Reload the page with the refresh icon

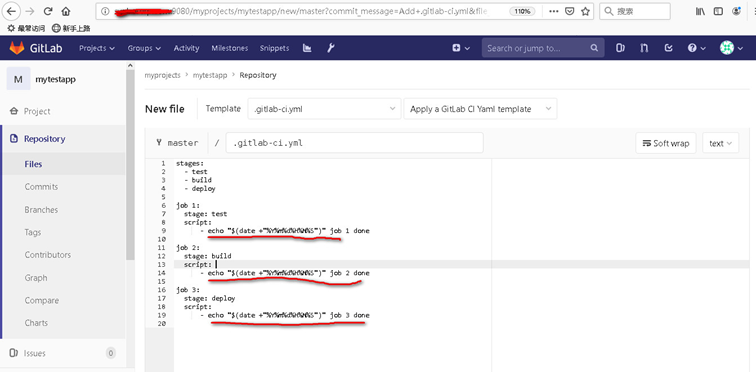[x=48, y=11]
